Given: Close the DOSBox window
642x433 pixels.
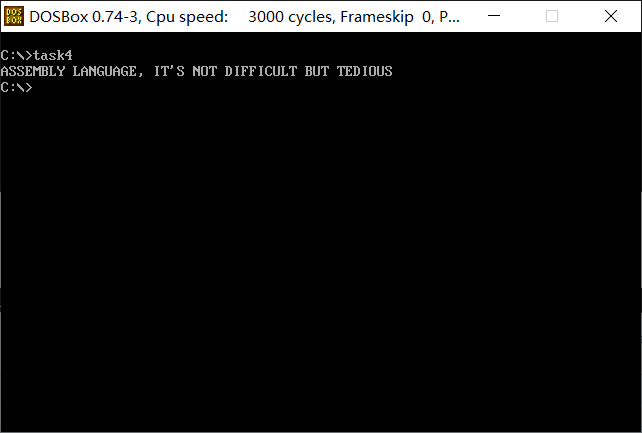Looking at the screenshot, I should coord(611,16).
